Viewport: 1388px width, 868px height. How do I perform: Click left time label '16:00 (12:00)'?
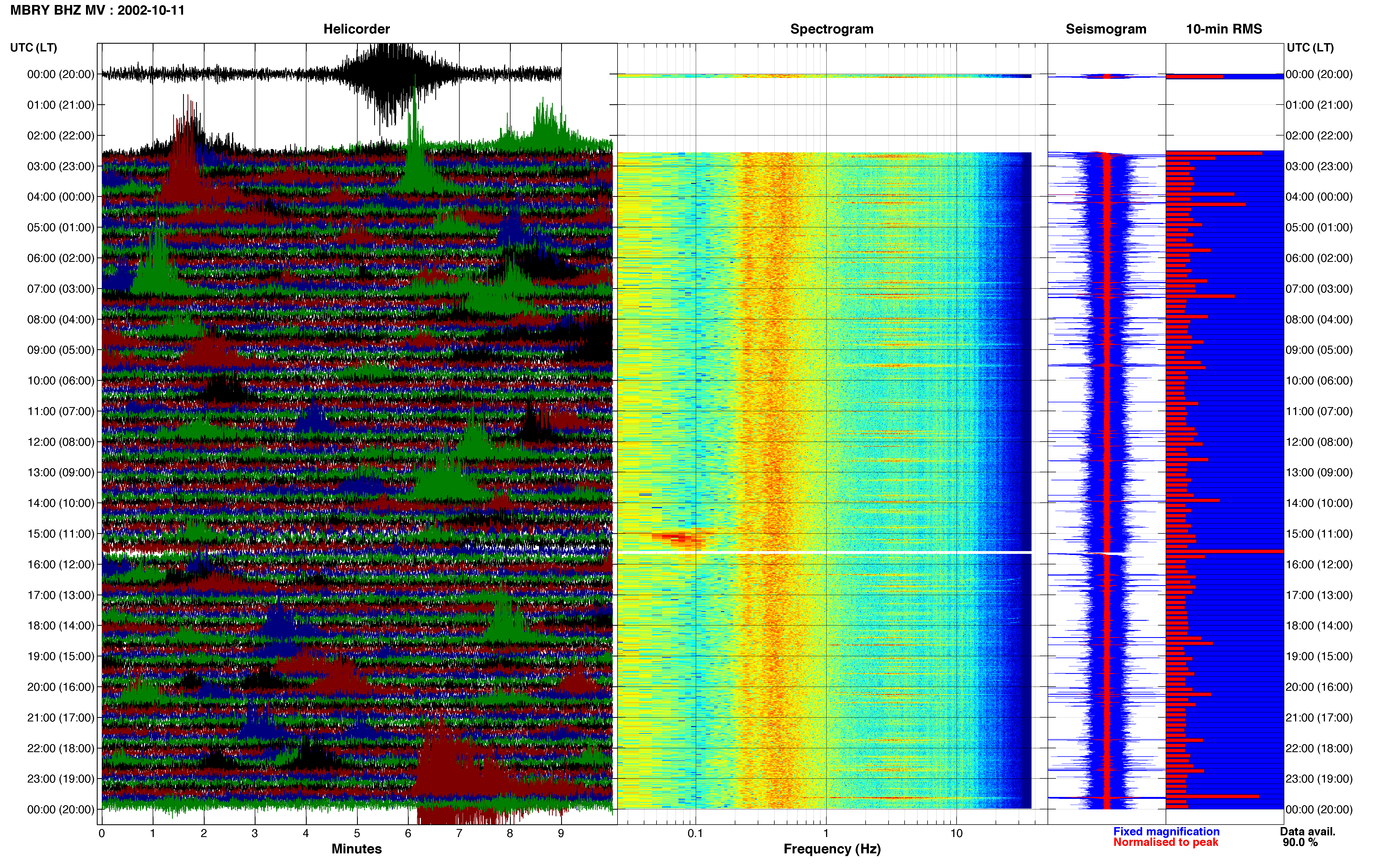pos(61,564)
